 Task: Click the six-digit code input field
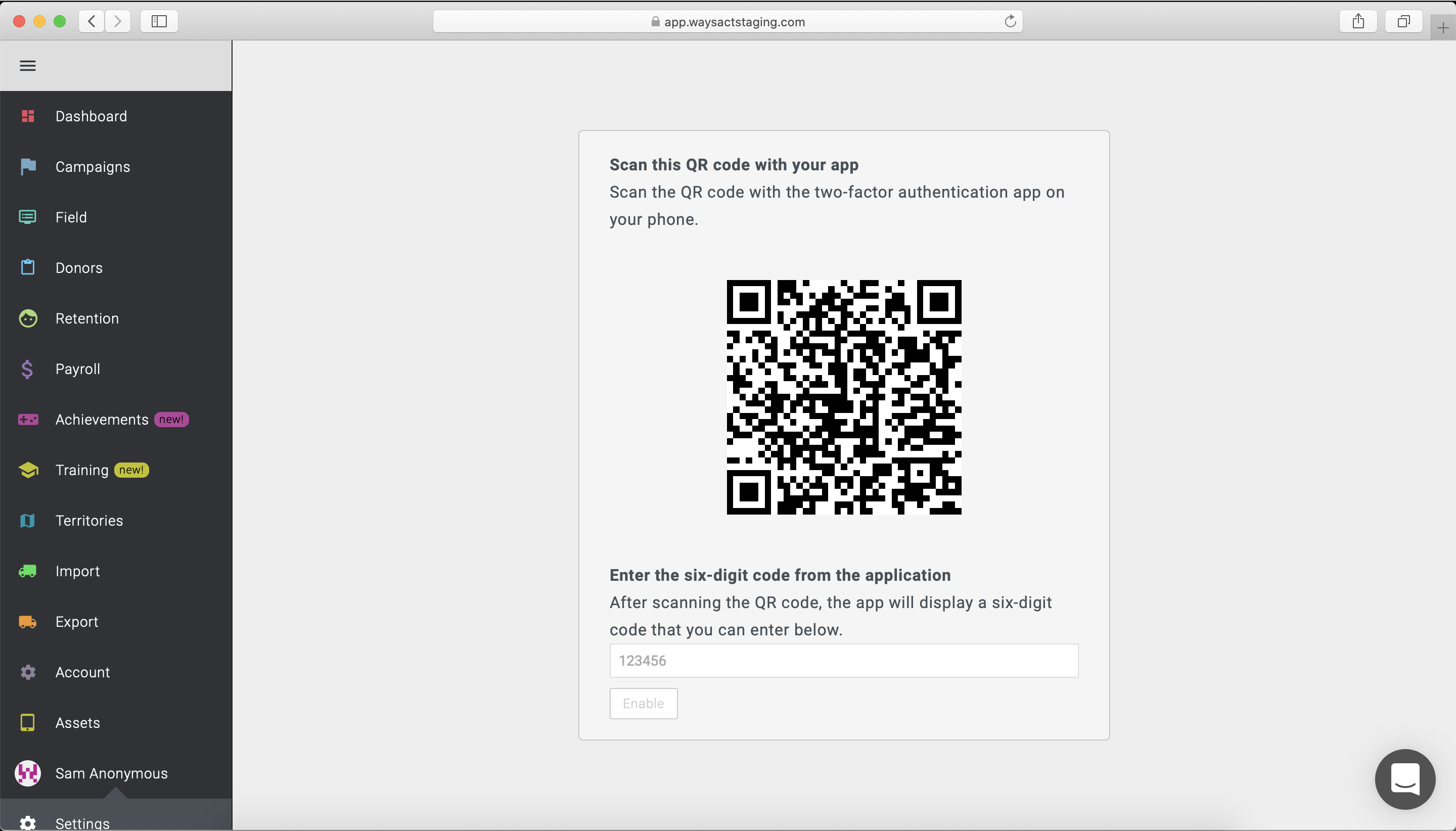(x=843, y=660)
